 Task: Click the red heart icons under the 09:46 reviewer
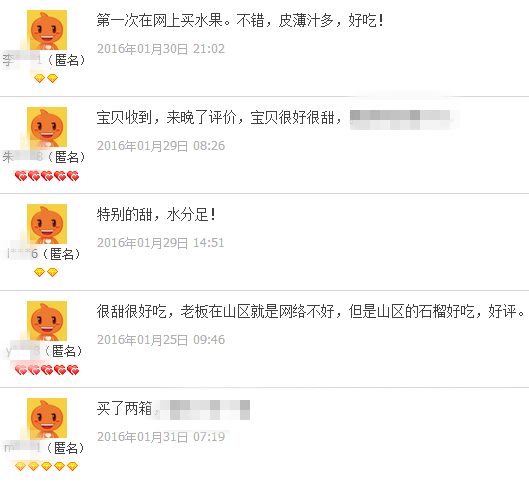coord(47,370)
